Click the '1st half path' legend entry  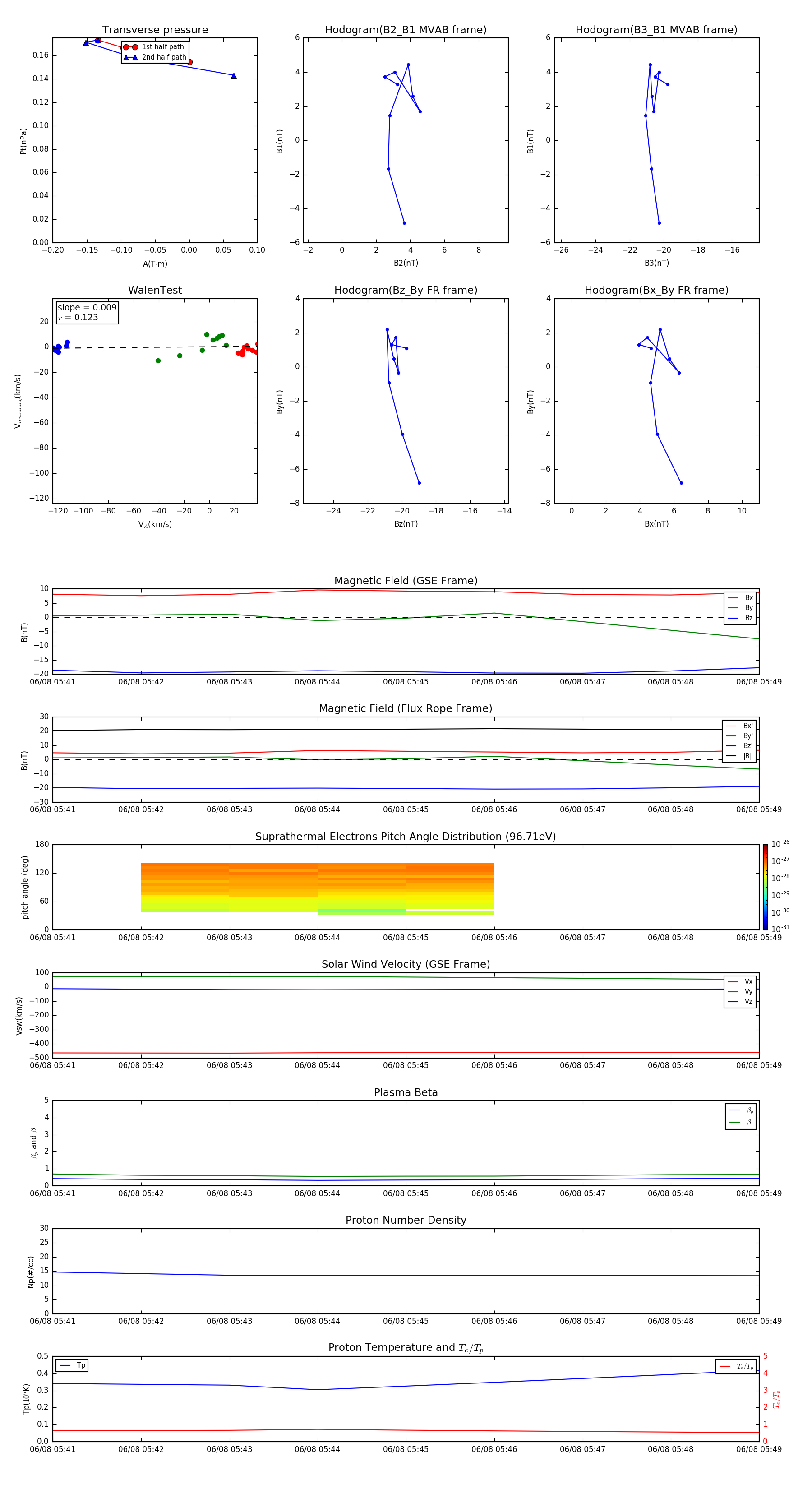click(x=154, y=47)
